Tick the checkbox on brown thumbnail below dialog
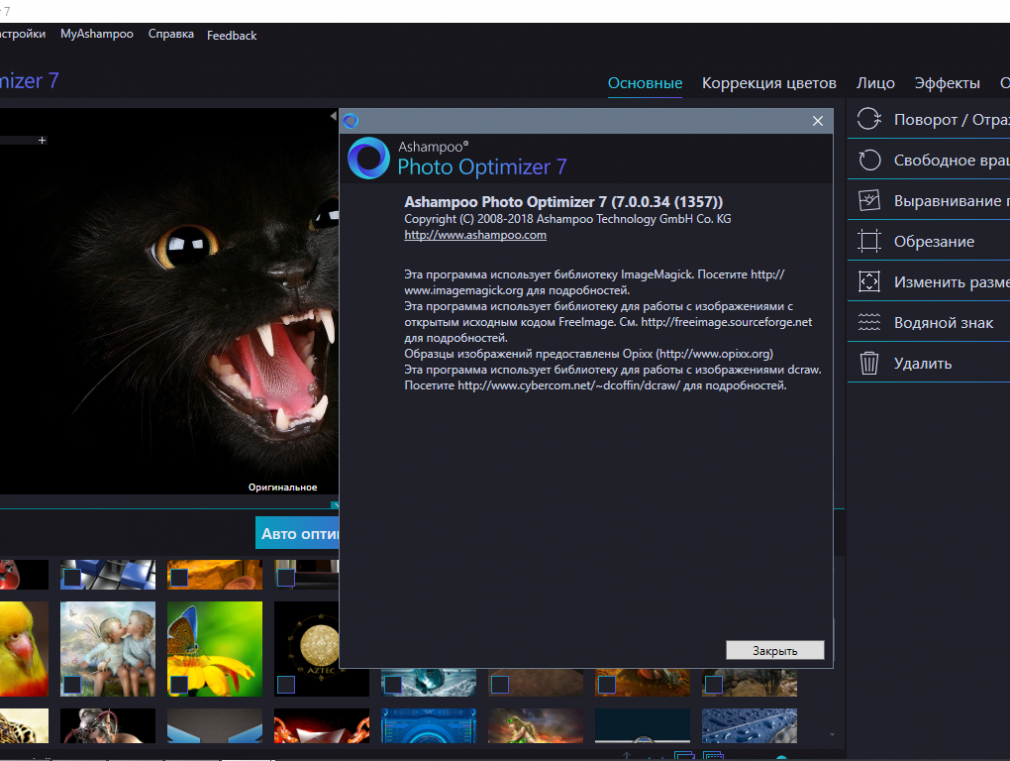Image resolution: width=1010 pixels, height=761 pixels. click(x=500, y=684)
